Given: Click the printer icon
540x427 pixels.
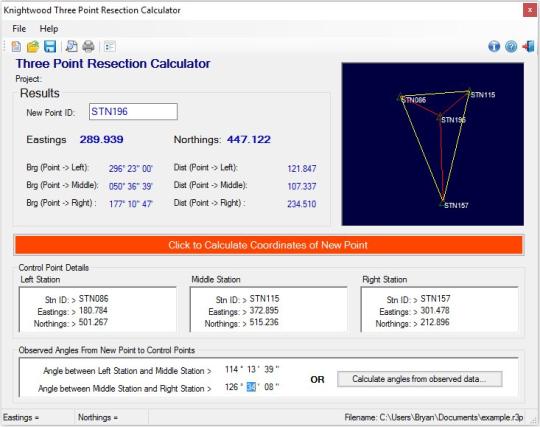Looking at the screenshot, I should pyautogui.click(x=89, y=46).
